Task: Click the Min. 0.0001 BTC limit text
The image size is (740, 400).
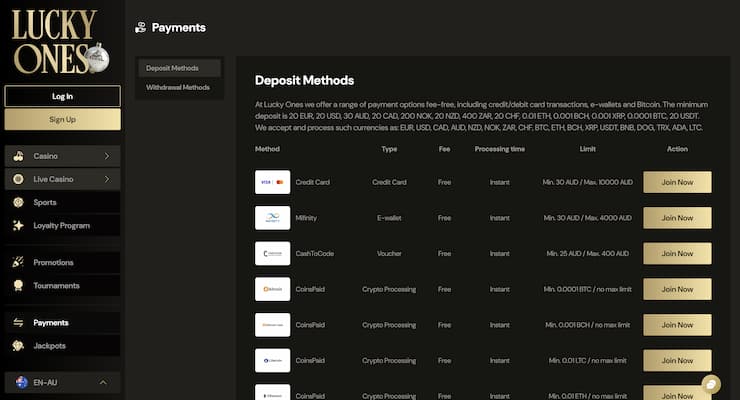Action: tap(588, 289)
